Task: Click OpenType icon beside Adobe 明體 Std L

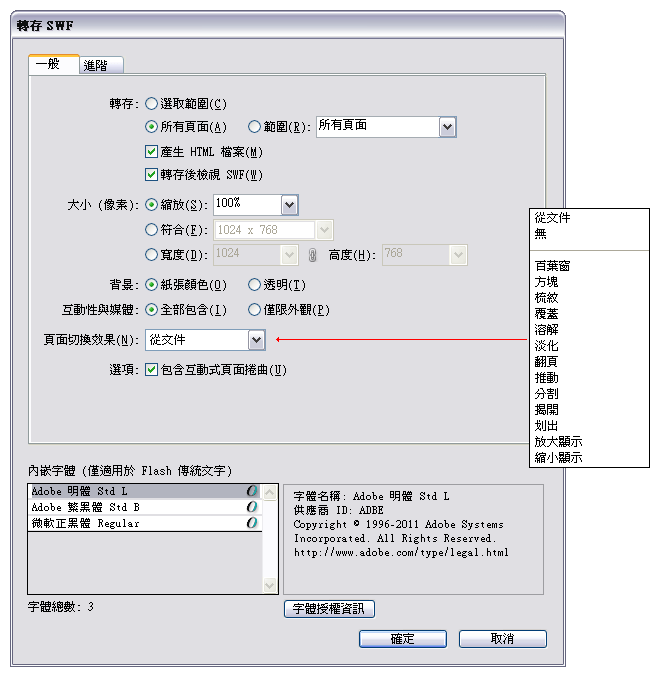Action: [x=252, y=491]
